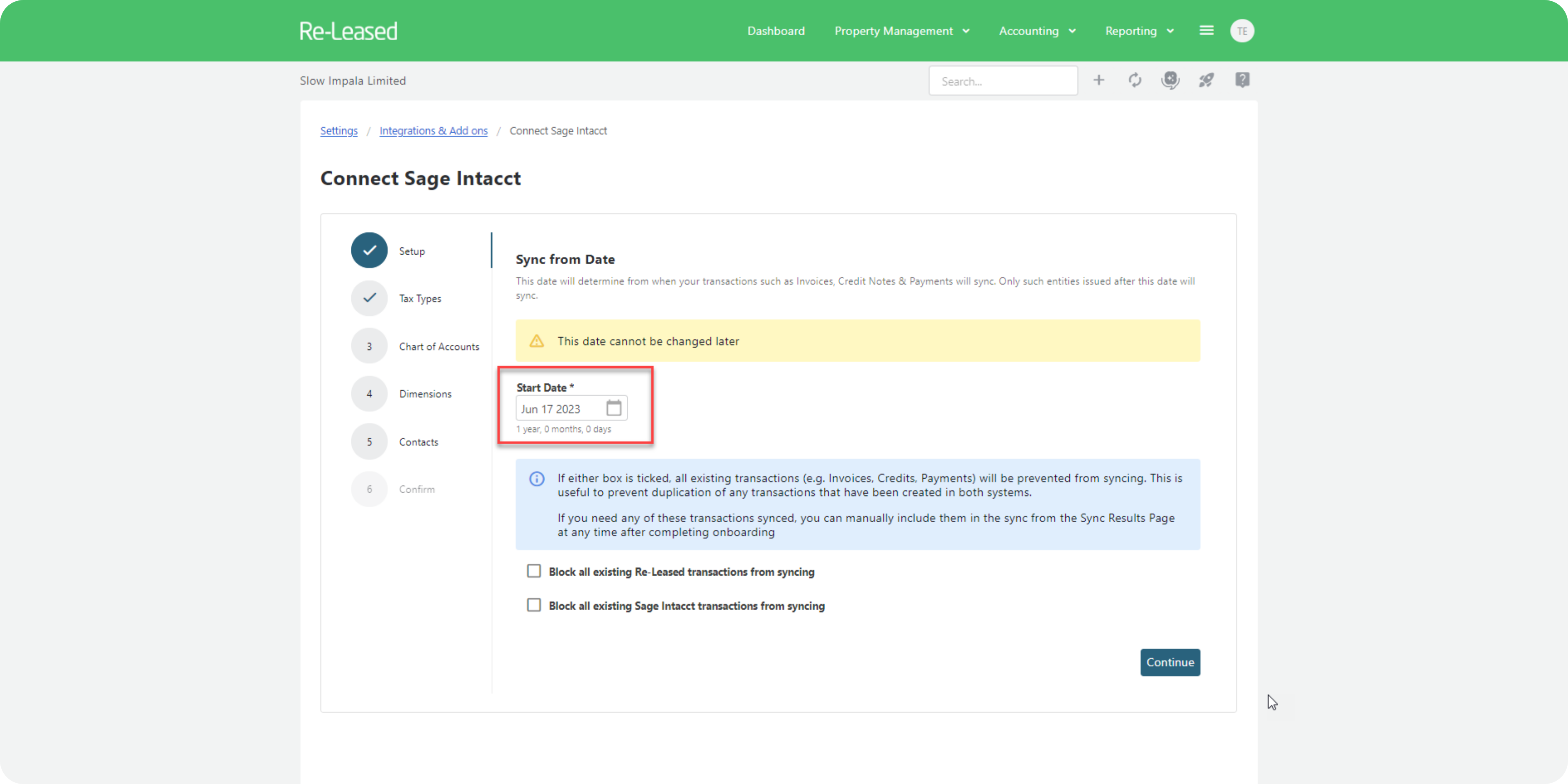Tick Block all existing Re-Leased transactions
The image size is (1568, 784).
point(534,571)
